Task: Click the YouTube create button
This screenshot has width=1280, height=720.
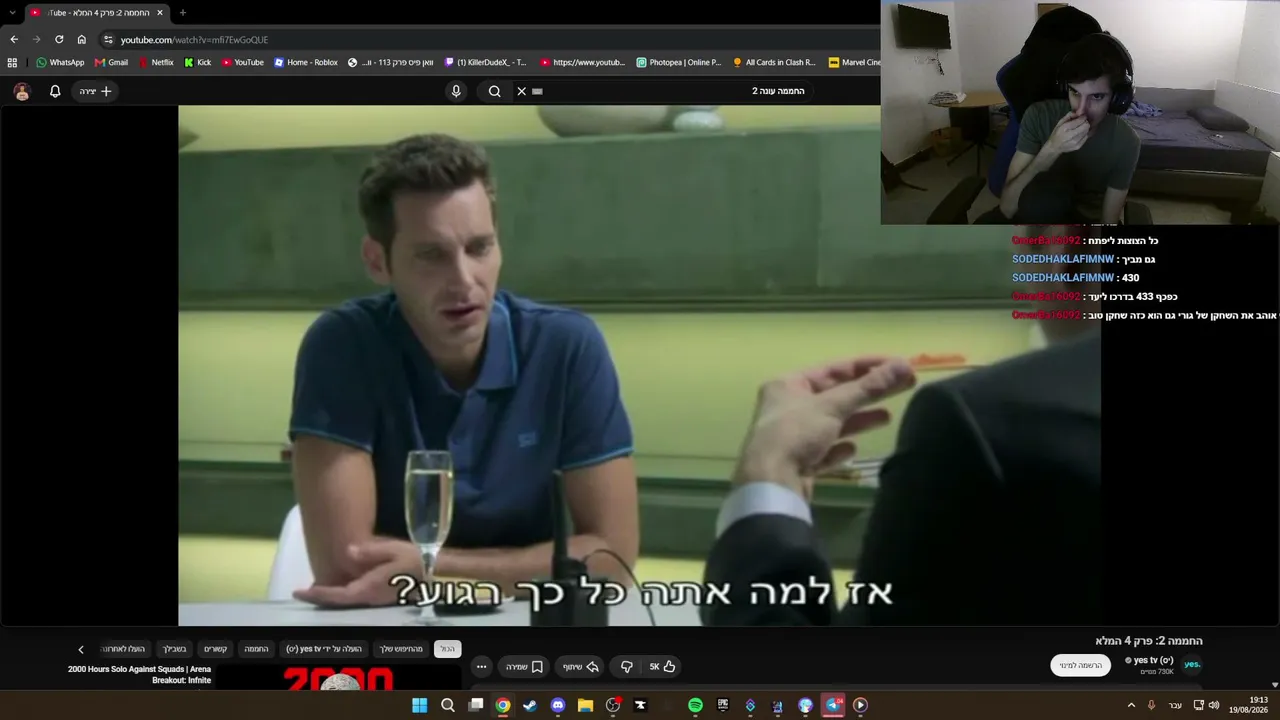Action: point(96,91)
